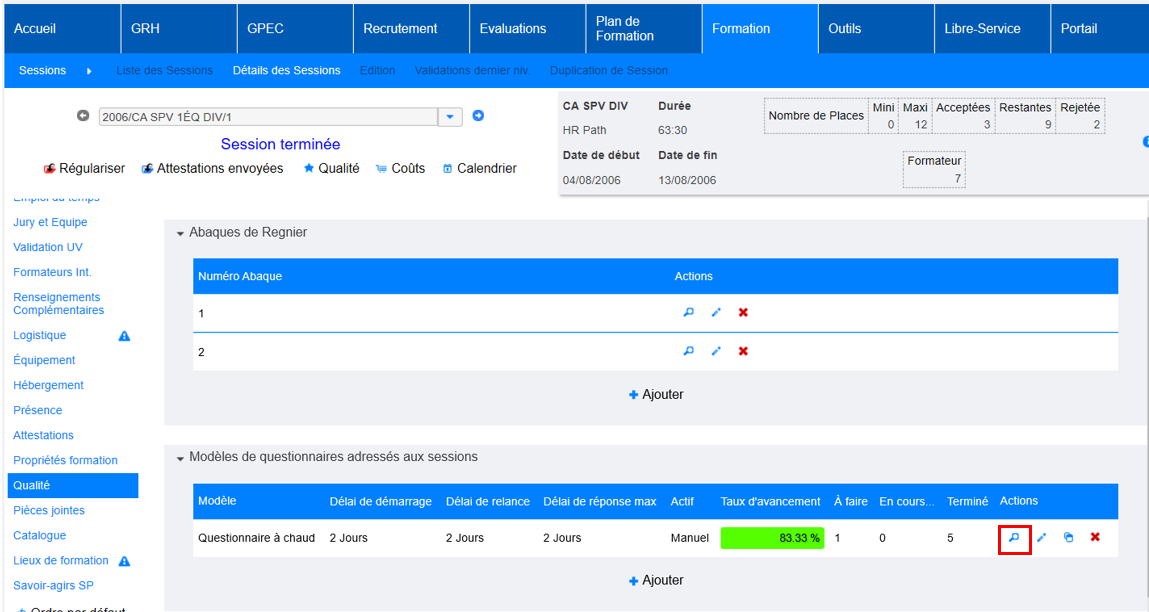Collapse Modèles de questionnaires section
The width and height of the screenshot is (1149, 612).
pos(181,458)
